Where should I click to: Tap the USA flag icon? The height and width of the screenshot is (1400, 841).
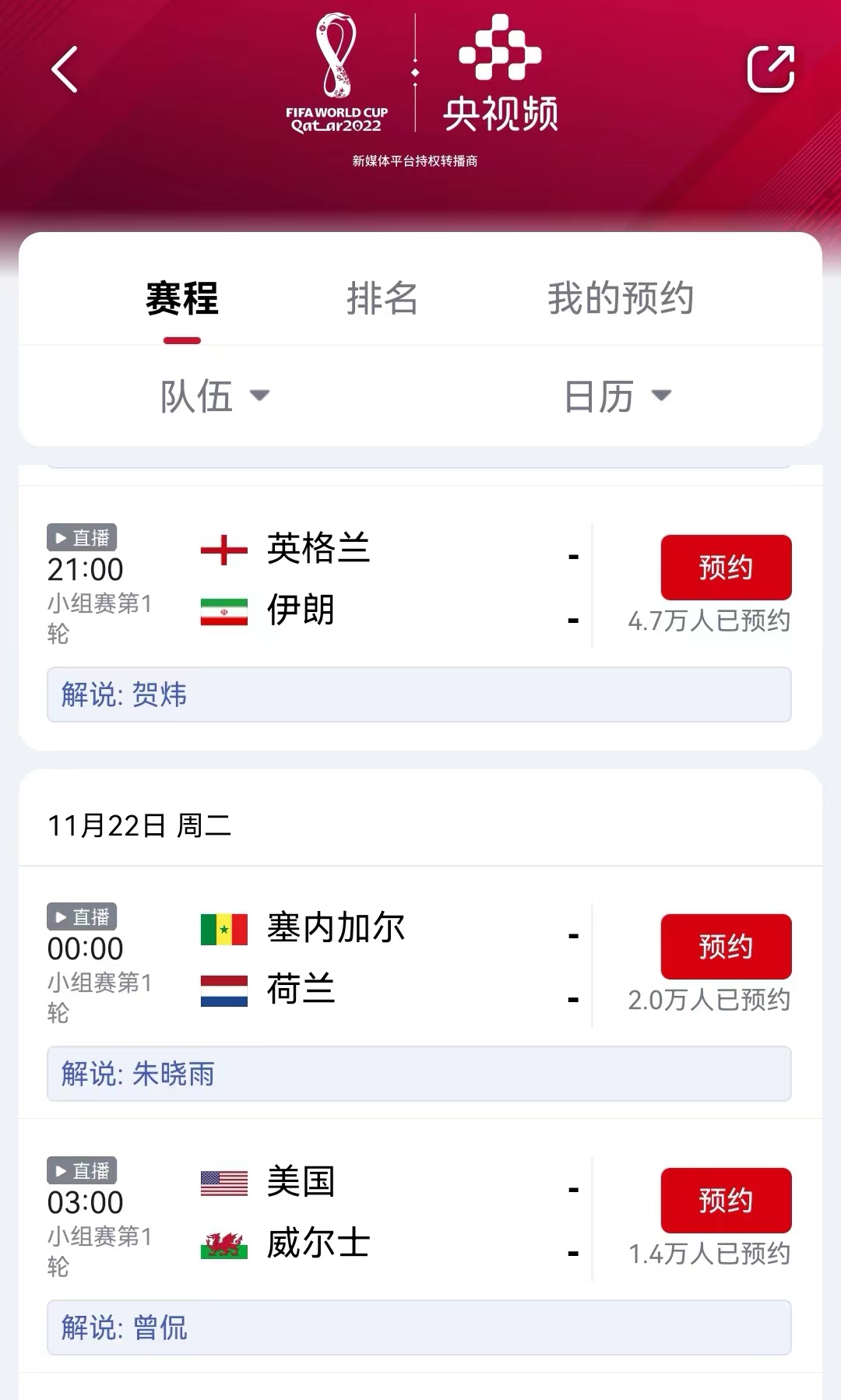pyautogui.click(x=224, y=1183)
